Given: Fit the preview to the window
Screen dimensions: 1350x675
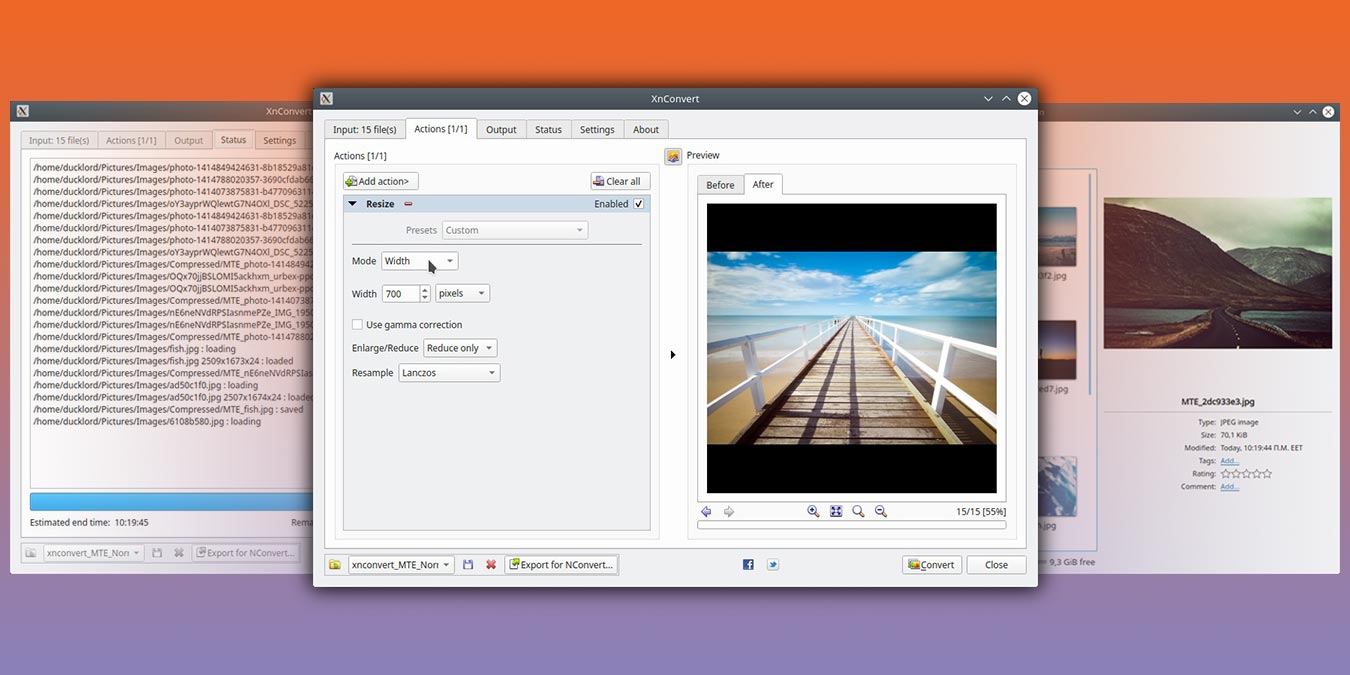Looking at the screenshot, I should pyautogui.click(x=836, y=511).
